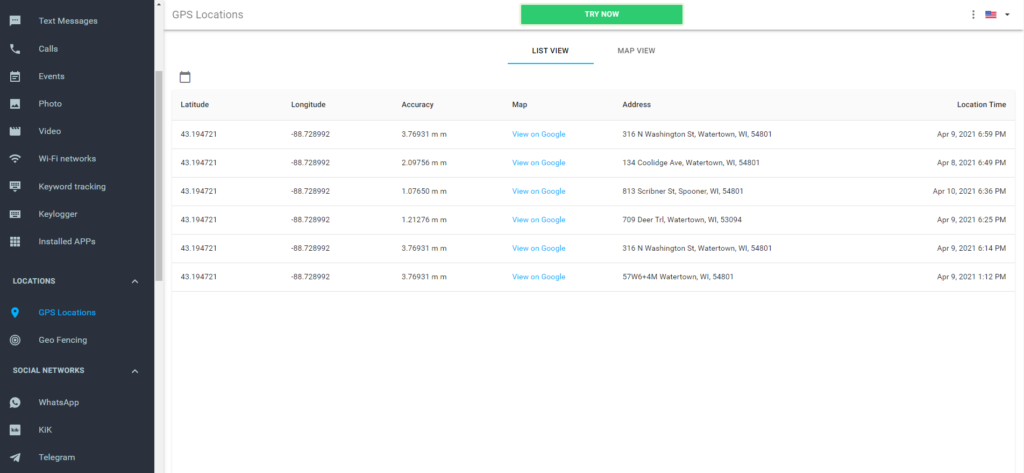Click the Location Time column header
1024x473 pixels.
coord(982,105)
